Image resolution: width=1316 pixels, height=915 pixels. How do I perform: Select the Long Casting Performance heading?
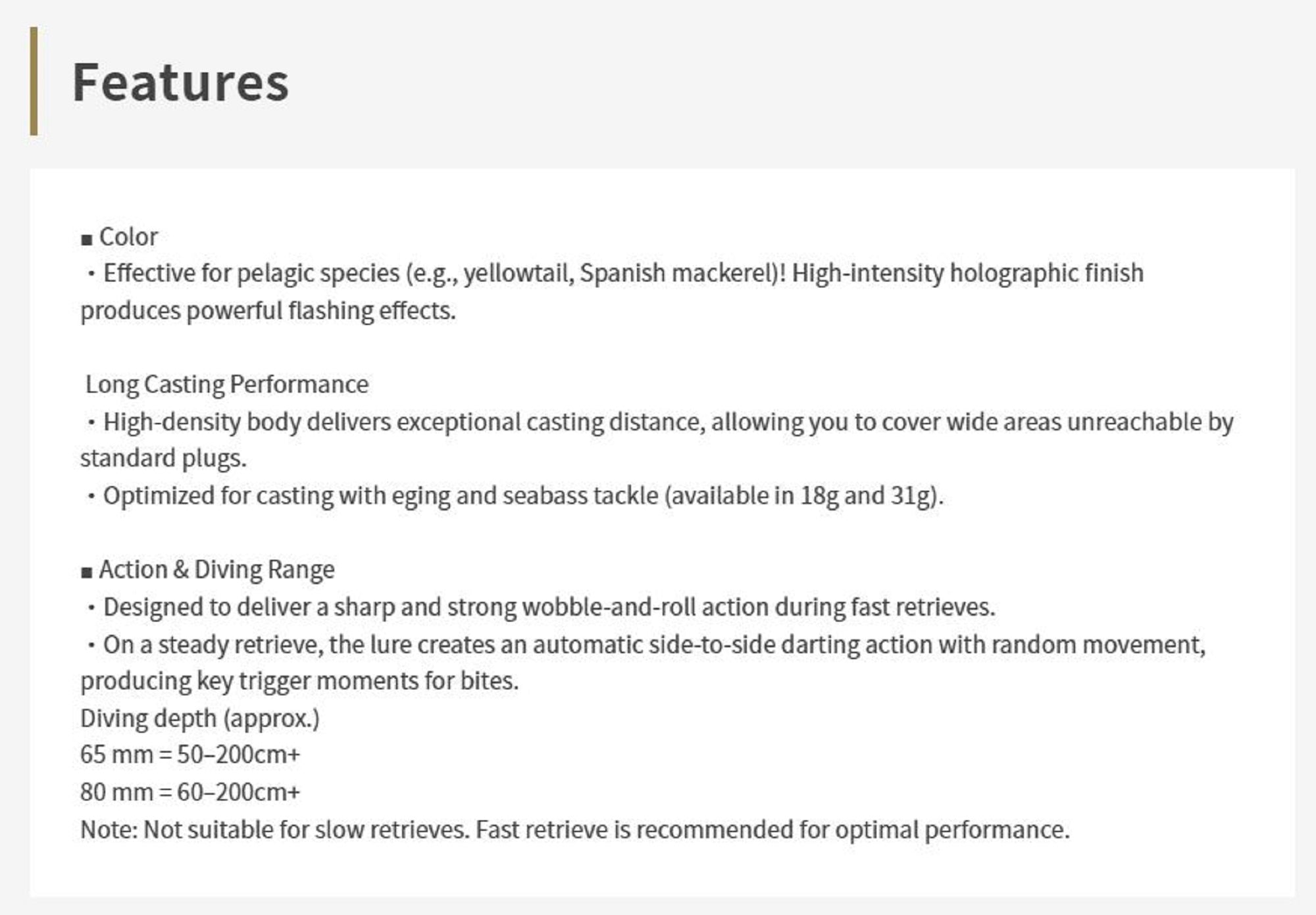(x=227, y=384)
